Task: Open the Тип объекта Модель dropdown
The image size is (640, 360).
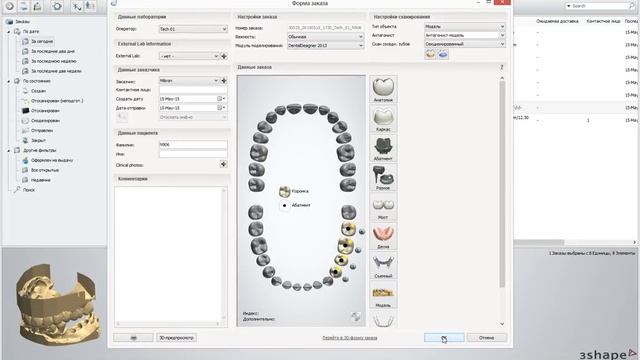Action: (x=464, y=27)
